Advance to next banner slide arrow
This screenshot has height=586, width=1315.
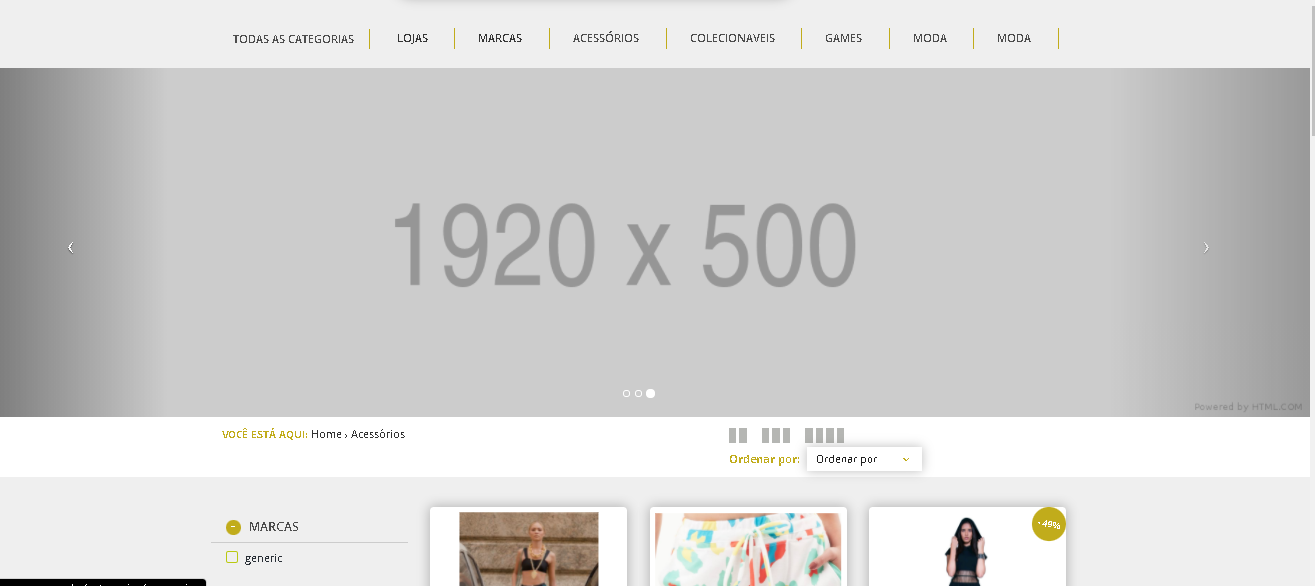tap(1206, 247)
